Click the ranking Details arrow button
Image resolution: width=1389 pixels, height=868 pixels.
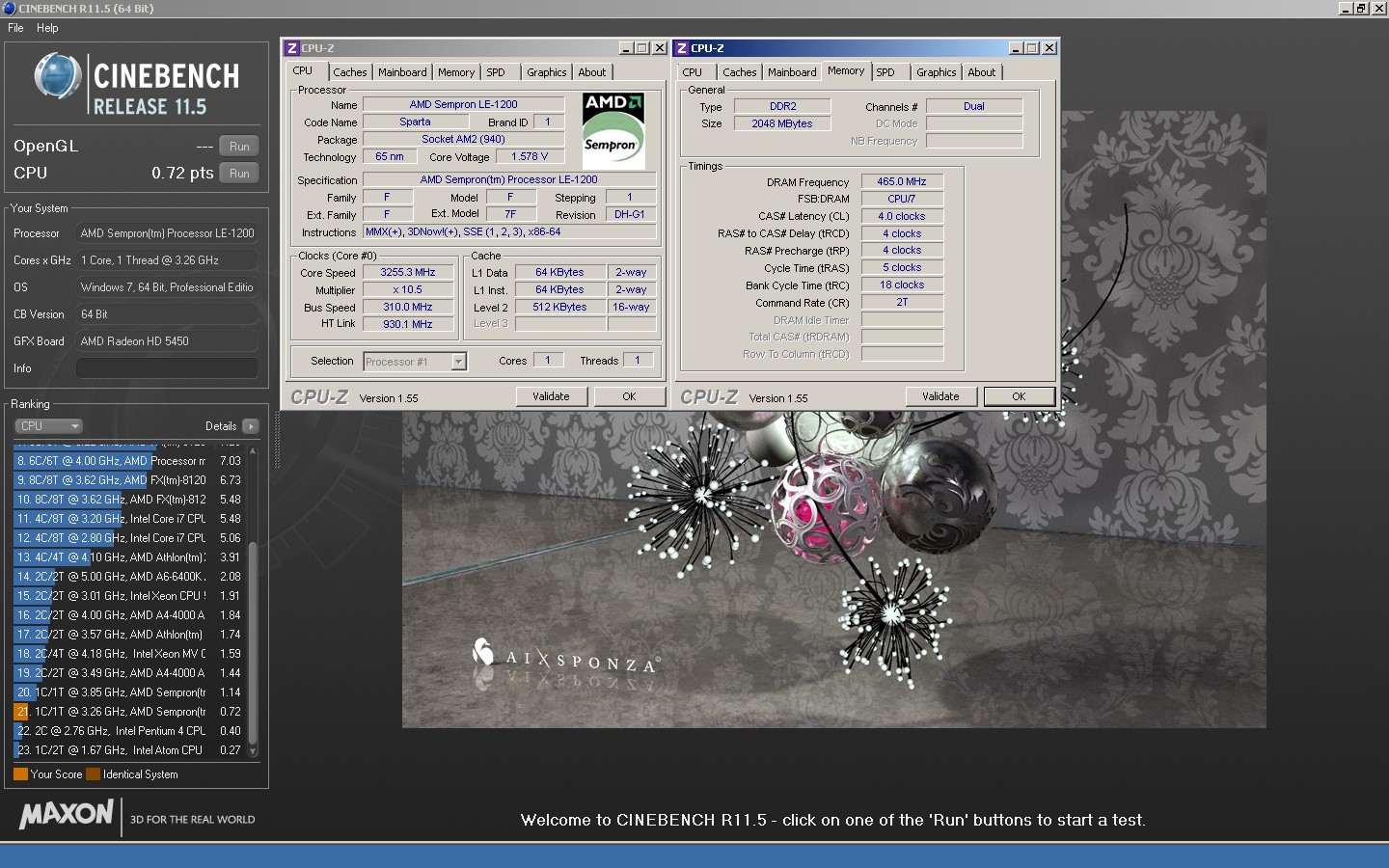[x=251, y=426]
